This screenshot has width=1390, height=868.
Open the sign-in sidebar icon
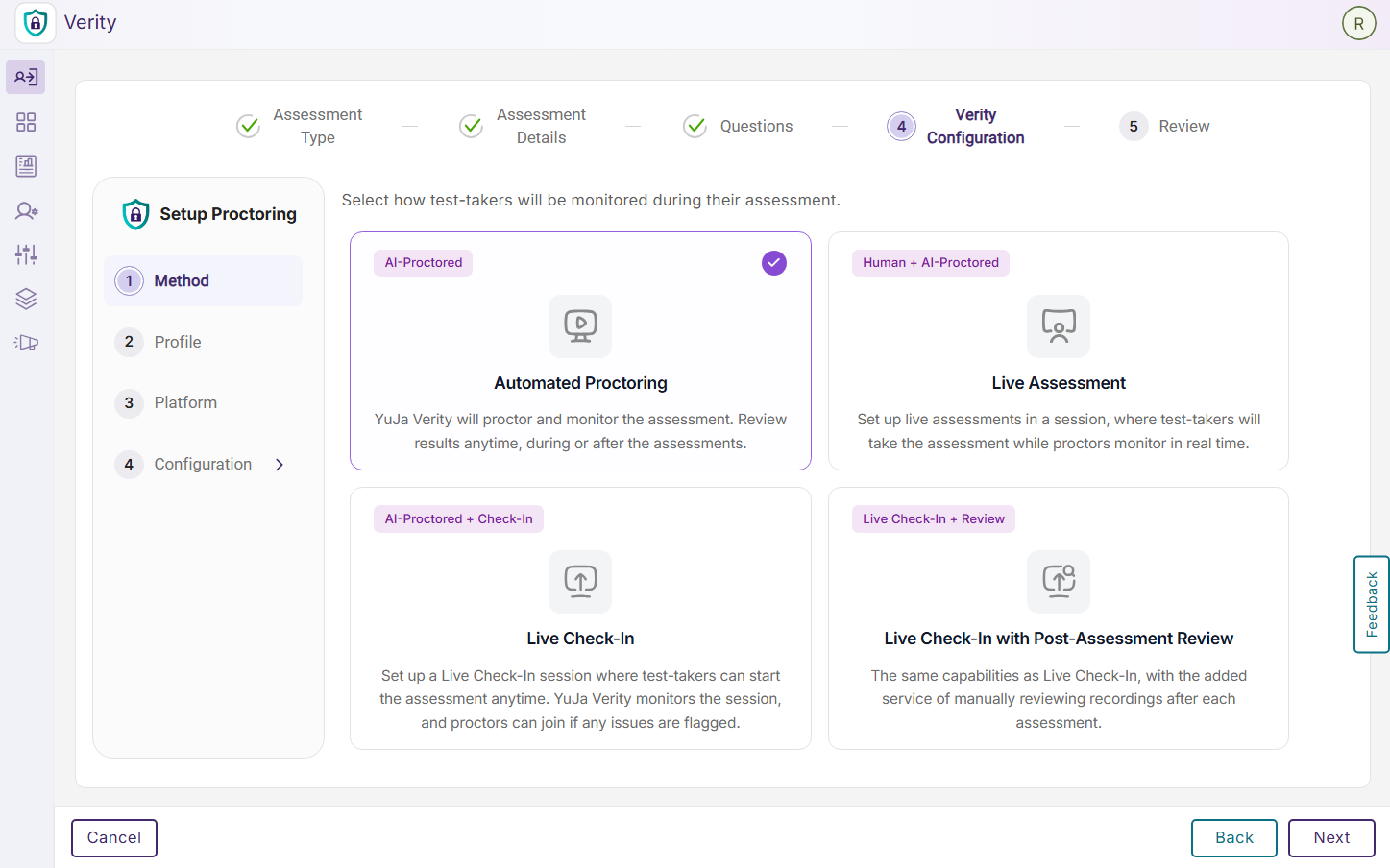point(26,77)
